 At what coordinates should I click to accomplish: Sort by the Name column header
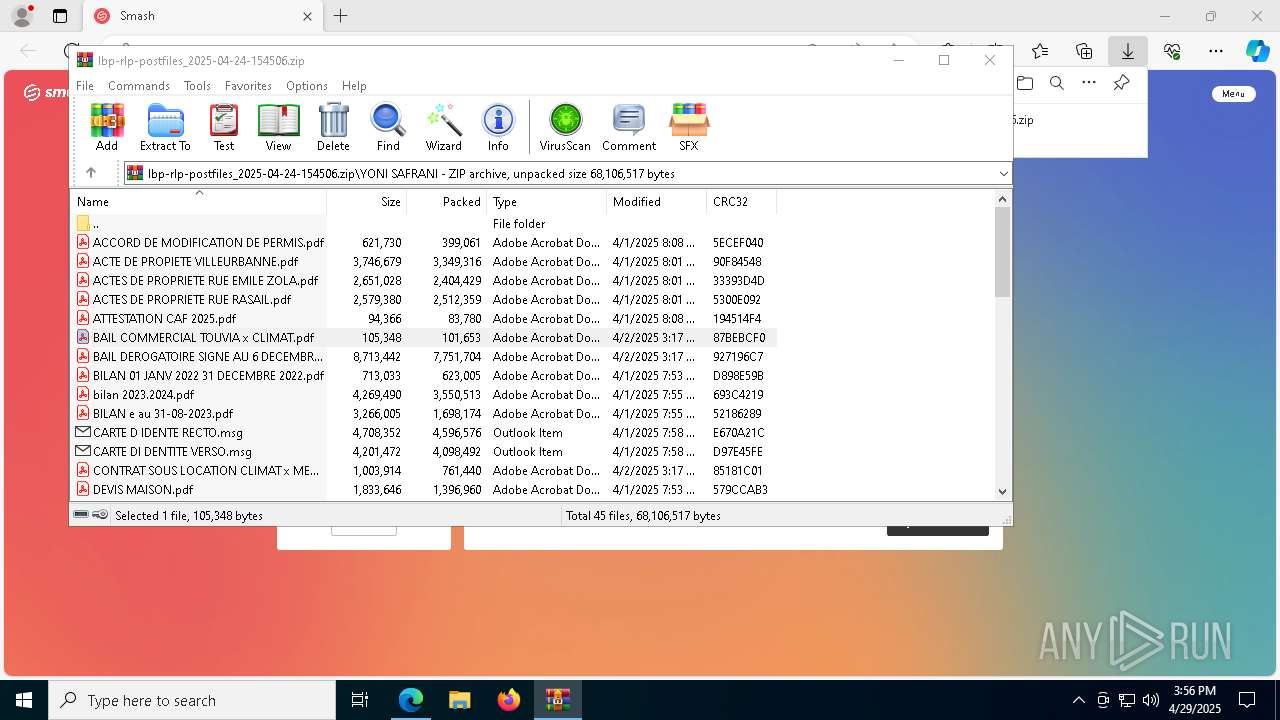[x=198, y=201]
